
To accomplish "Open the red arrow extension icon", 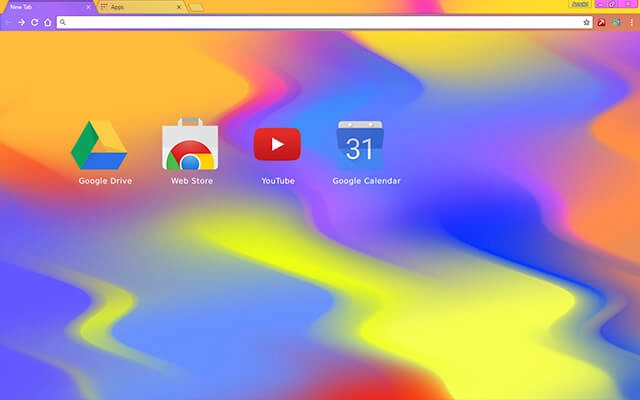I will [601, 22].
